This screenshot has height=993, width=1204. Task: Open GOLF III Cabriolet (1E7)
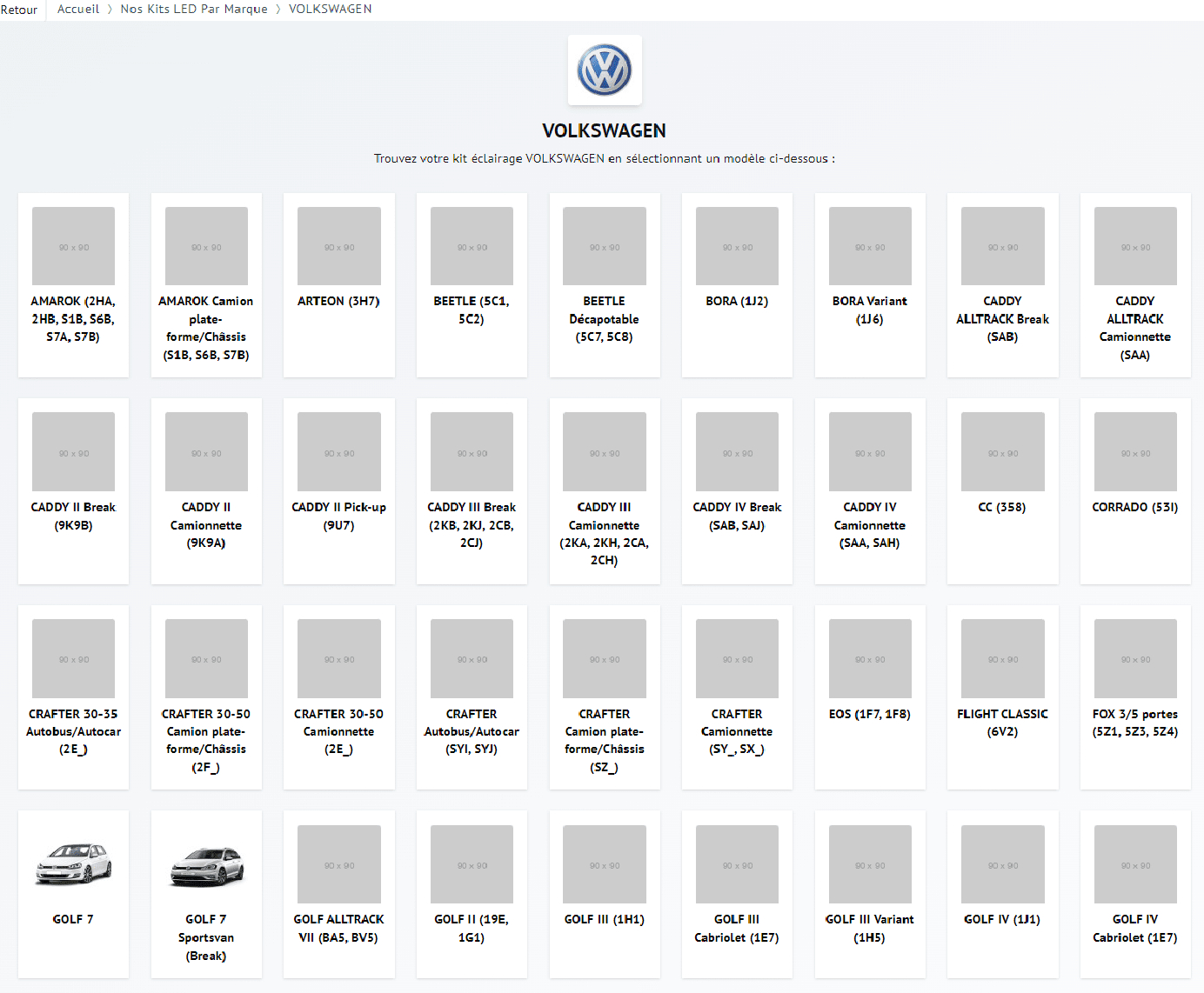[737, 895]
